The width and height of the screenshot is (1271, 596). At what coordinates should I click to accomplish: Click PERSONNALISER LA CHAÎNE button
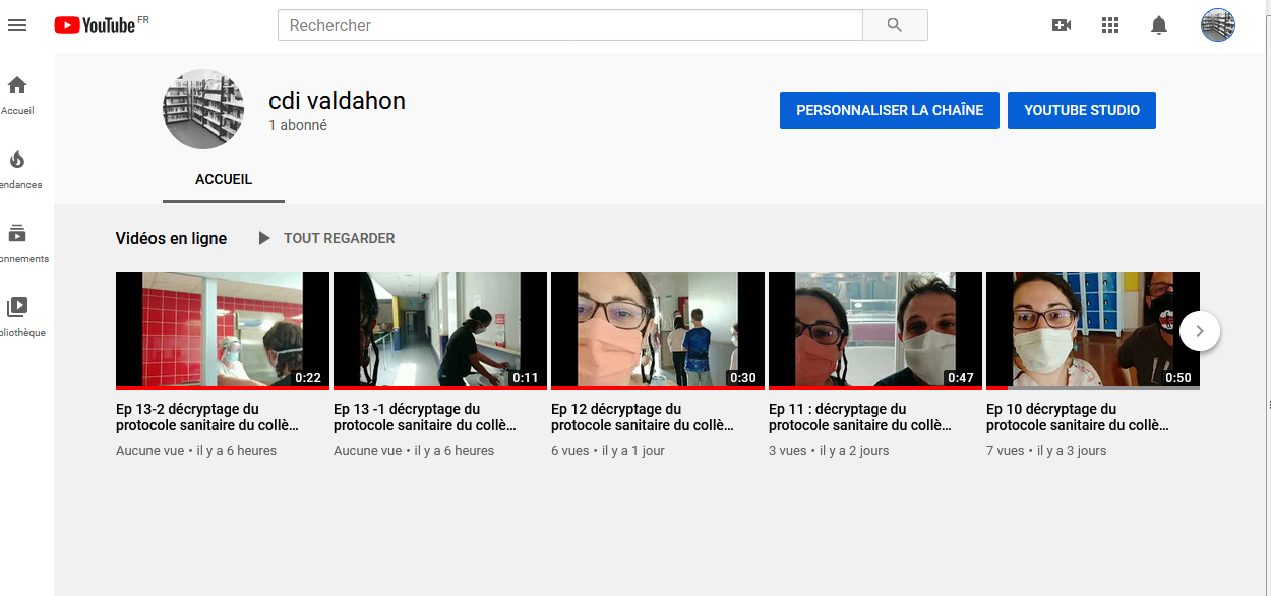889,110
